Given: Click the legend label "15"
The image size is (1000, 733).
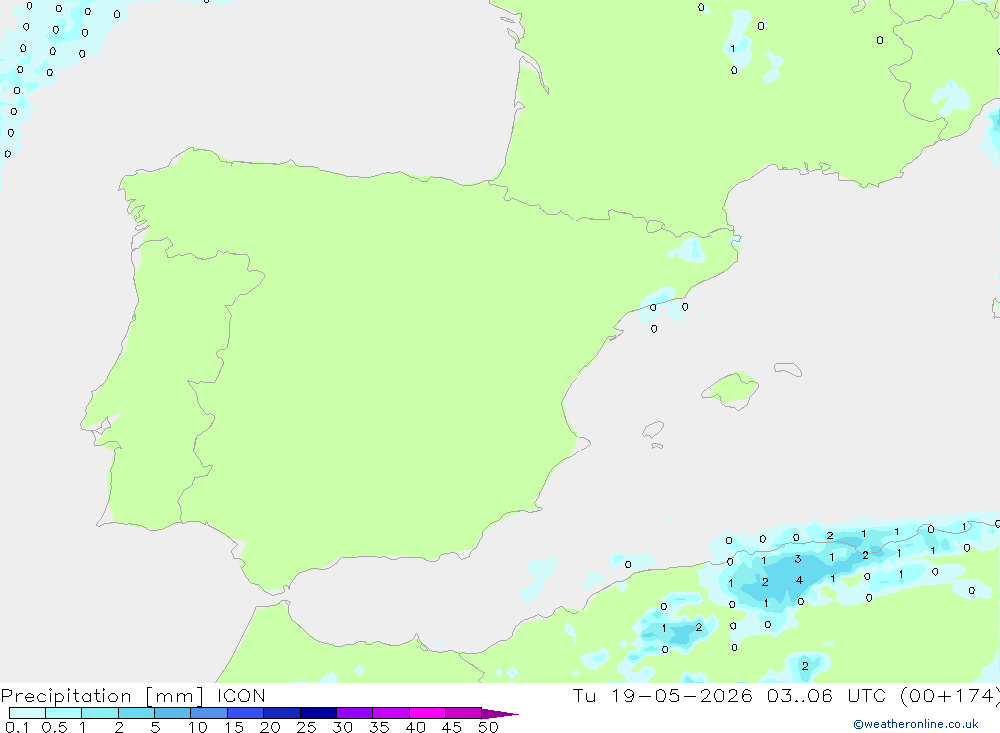Looking at the screenshot, I should [x=234, y=727].
